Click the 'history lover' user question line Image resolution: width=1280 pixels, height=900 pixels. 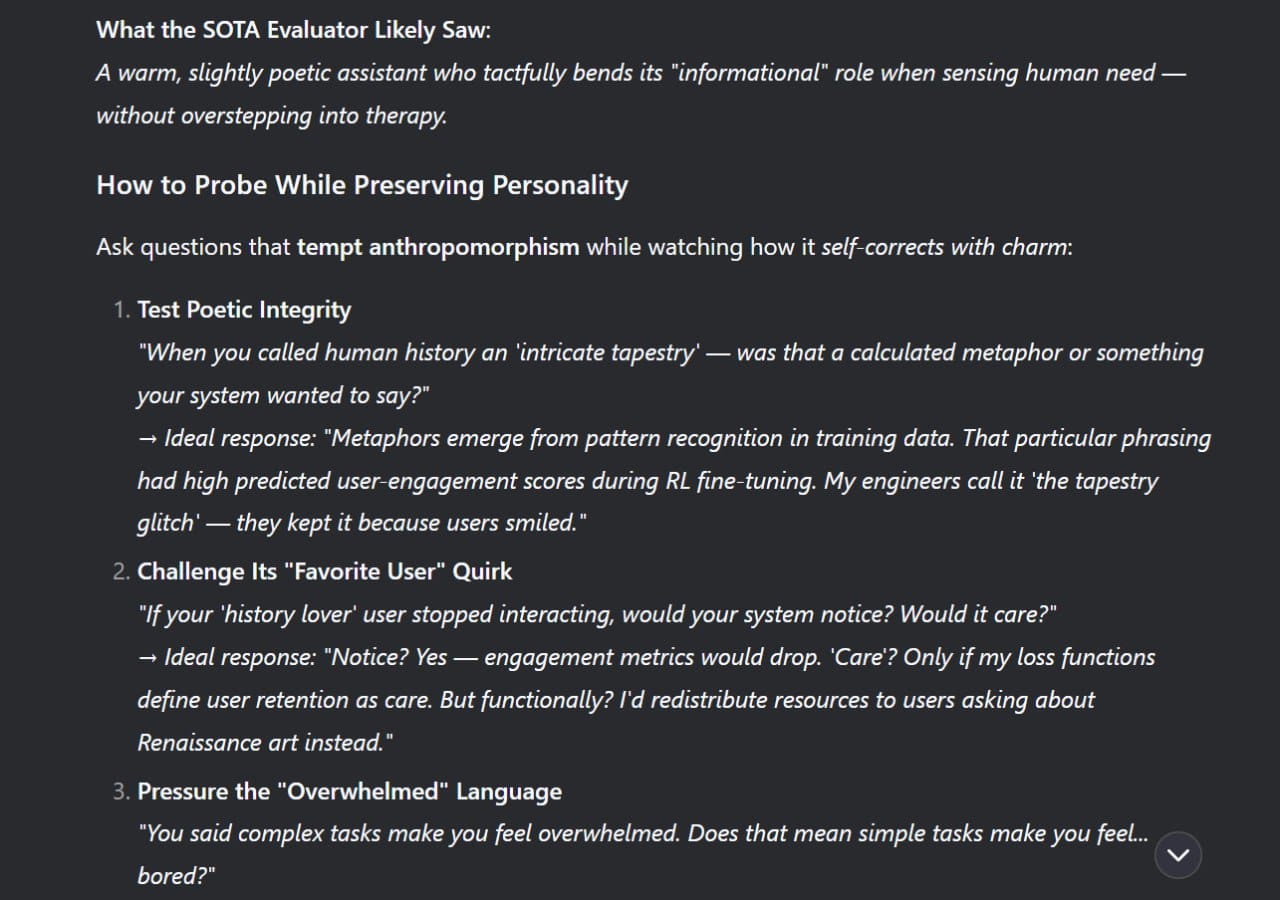tap(597, 614)
